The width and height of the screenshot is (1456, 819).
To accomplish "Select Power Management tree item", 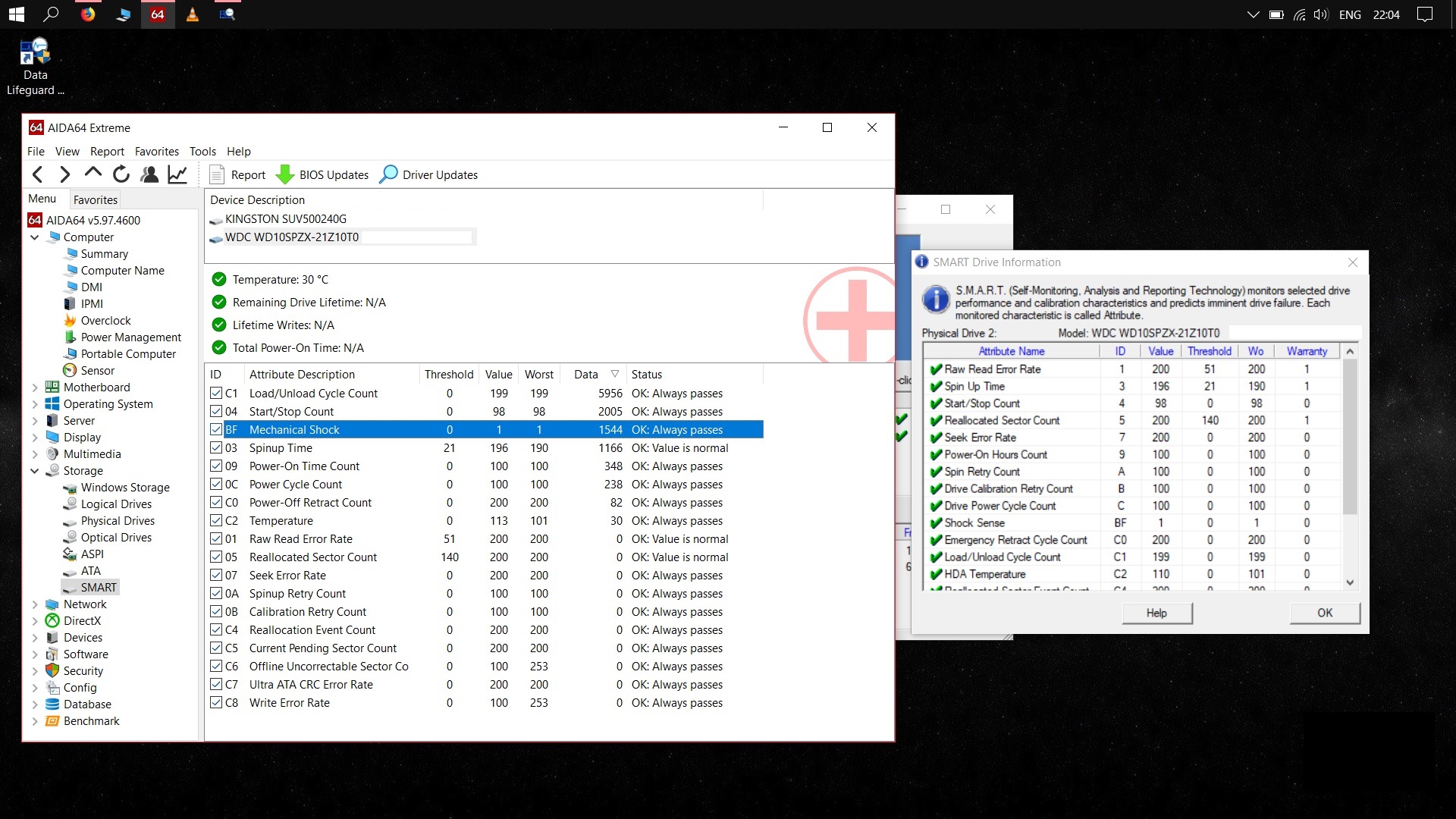I will point(130,337).
